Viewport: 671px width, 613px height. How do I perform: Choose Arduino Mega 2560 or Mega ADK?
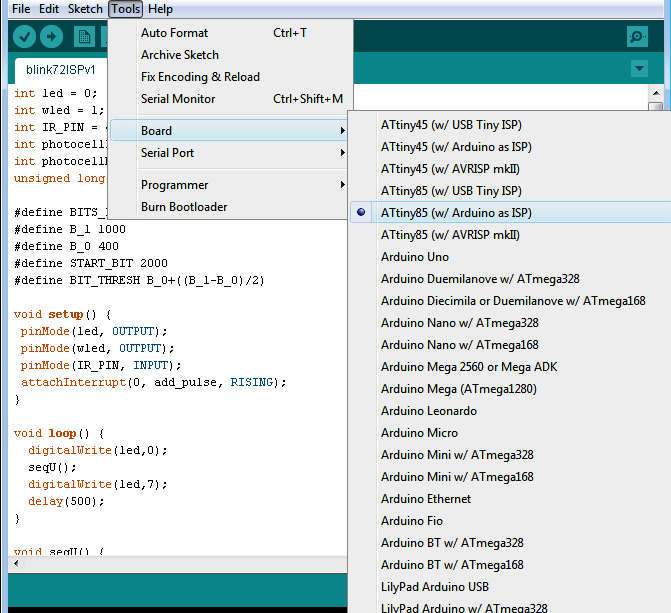coord(511,367)
